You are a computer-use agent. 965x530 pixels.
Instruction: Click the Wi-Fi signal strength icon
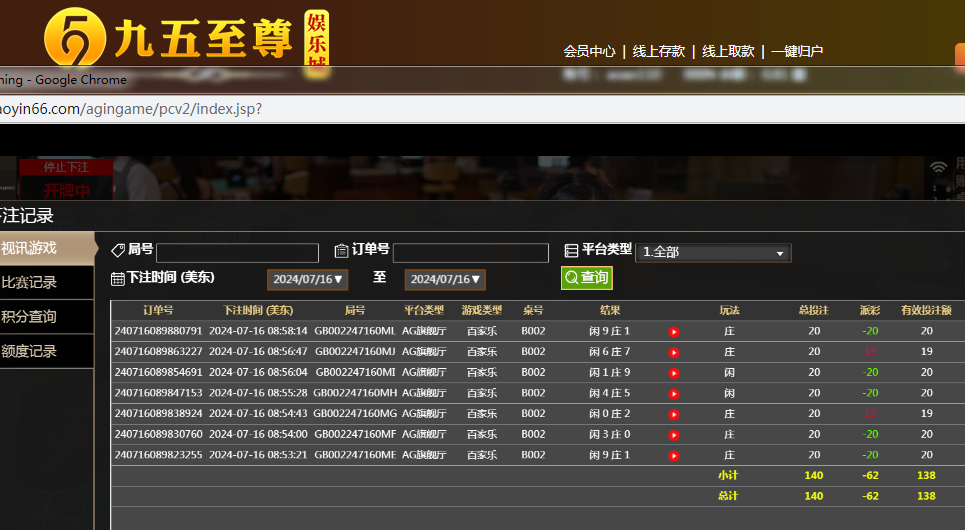click(938, 168)
